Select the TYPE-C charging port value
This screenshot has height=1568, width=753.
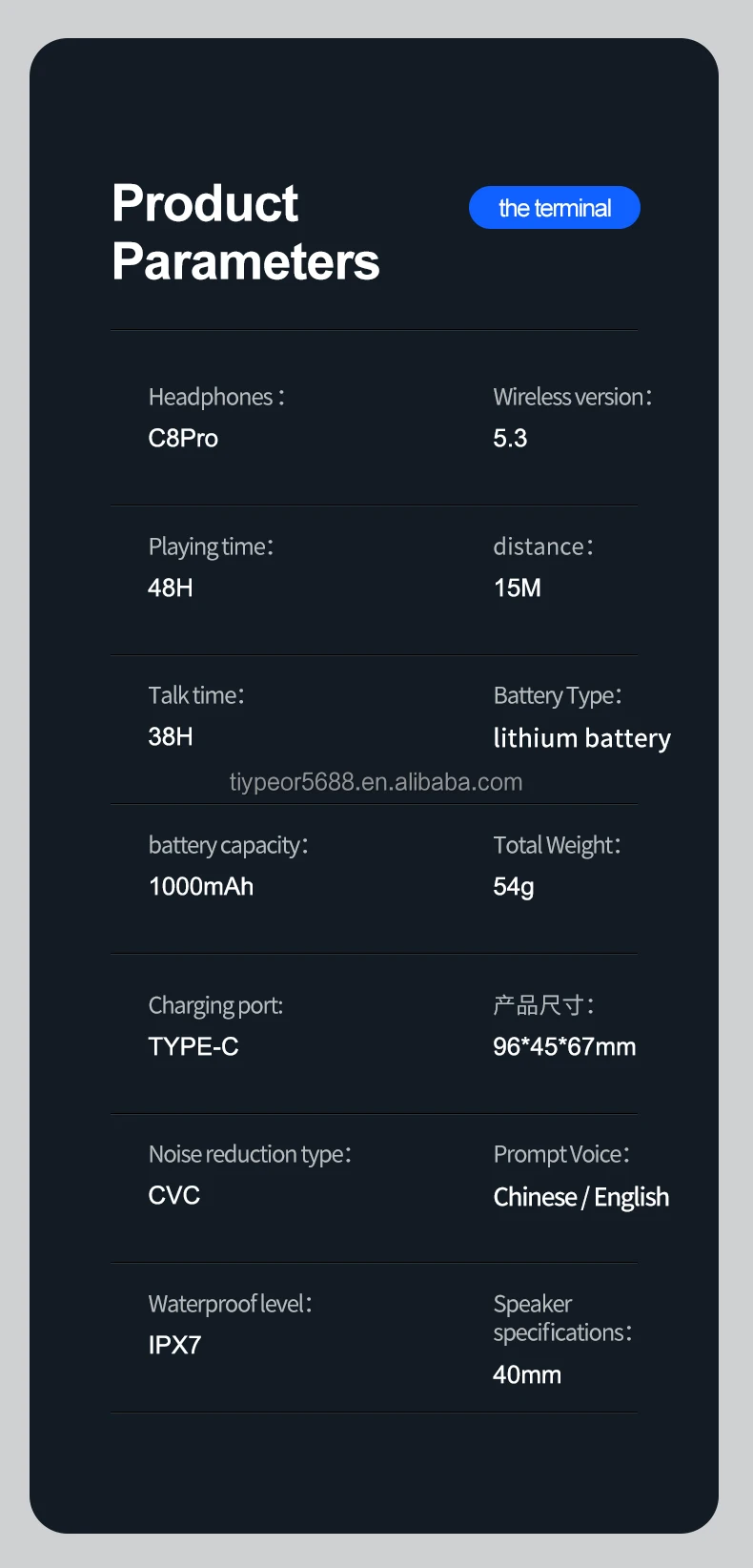tap(193, 1046)
